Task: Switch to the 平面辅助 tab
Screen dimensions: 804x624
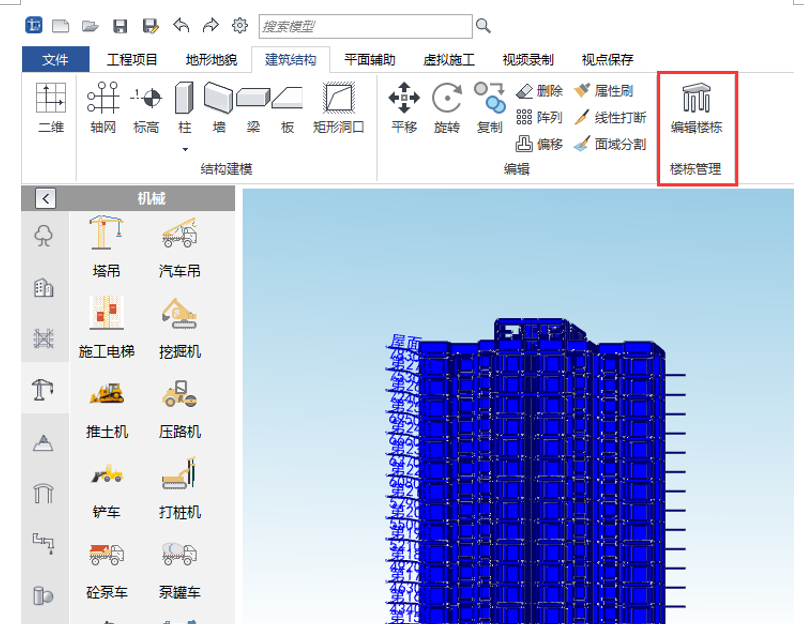Action: (370, 59)
